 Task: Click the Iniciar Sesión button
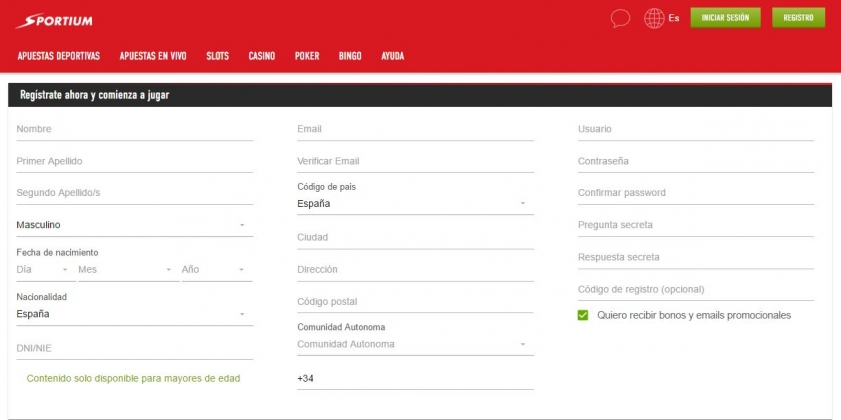[x=725, y=18]
